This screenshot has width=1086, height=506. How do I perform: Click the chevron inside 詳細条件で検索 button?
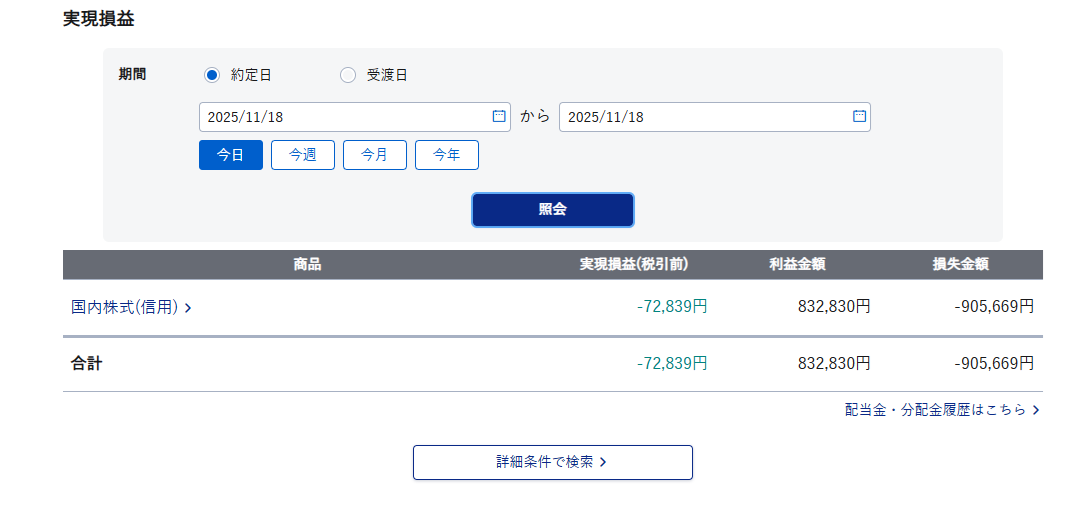604,462
